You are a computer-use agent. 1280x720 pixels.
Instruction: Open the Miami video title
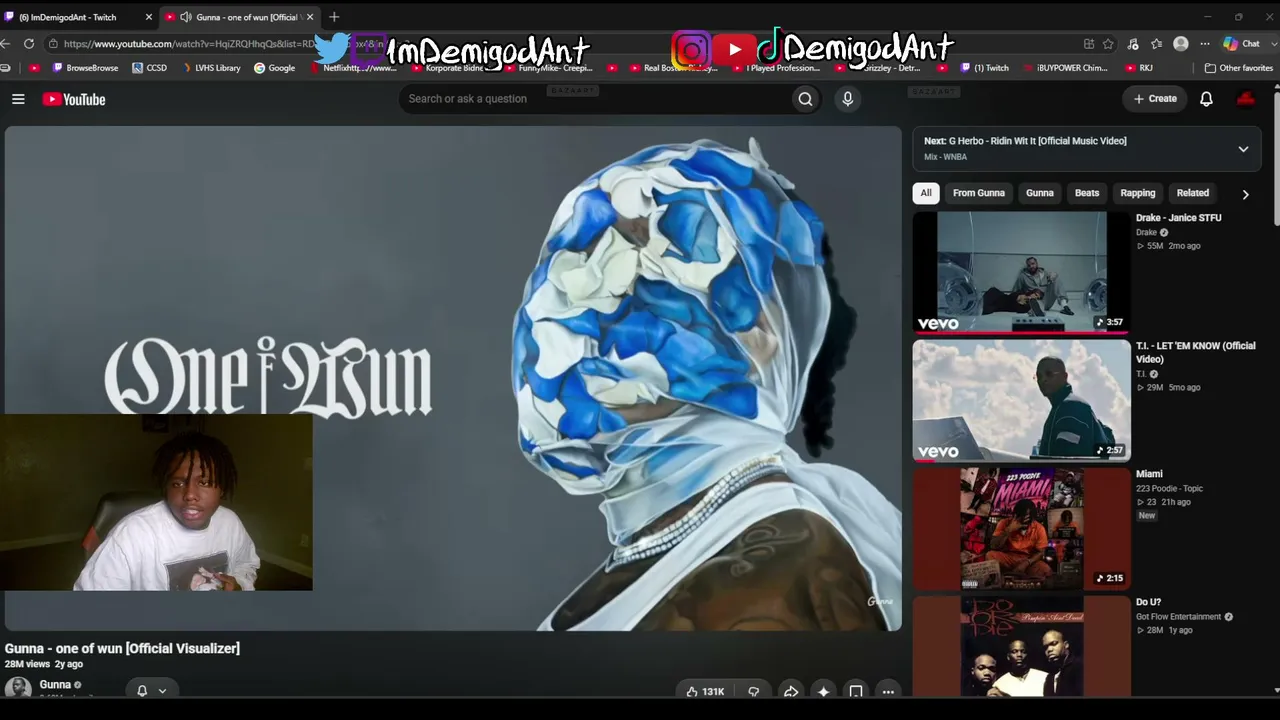[x=1149, y=474]
